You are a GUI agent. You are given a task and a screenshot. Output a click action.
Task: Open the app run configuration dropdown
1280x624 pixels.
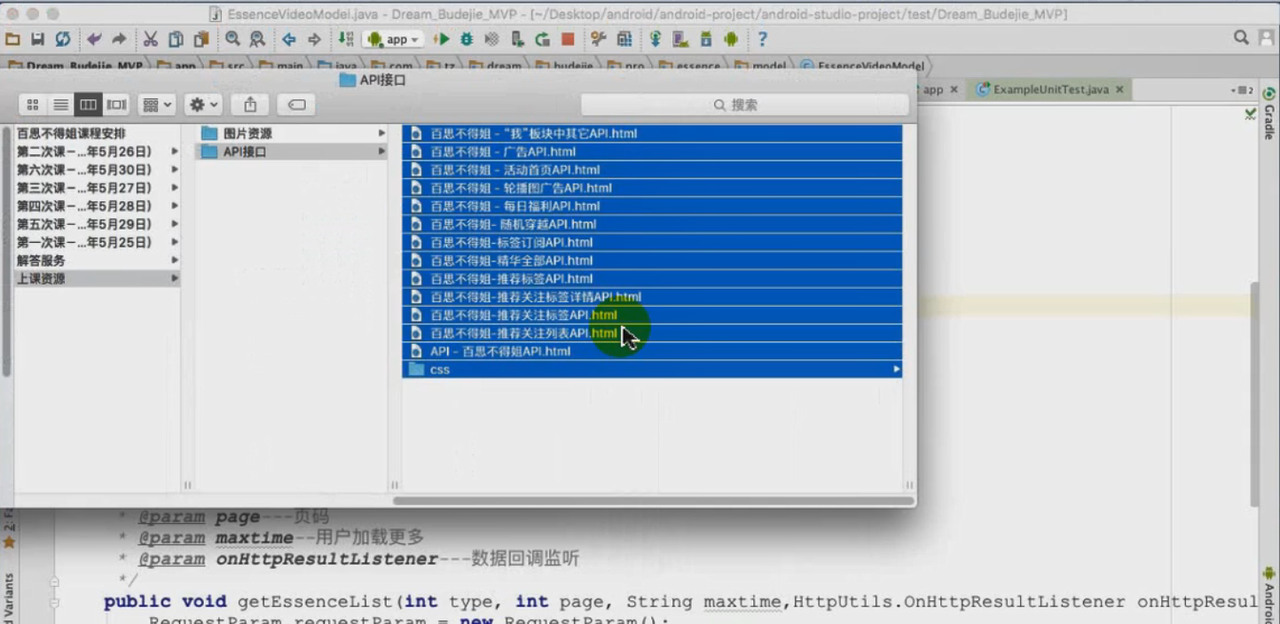point(393,39)
